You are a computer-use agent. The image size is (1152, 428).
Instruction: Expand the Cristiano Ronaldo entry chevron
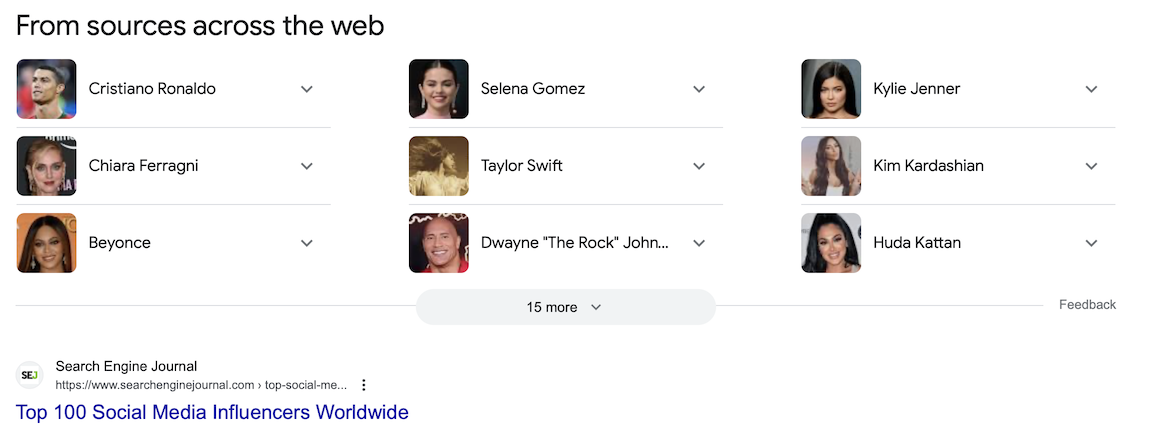307,89
